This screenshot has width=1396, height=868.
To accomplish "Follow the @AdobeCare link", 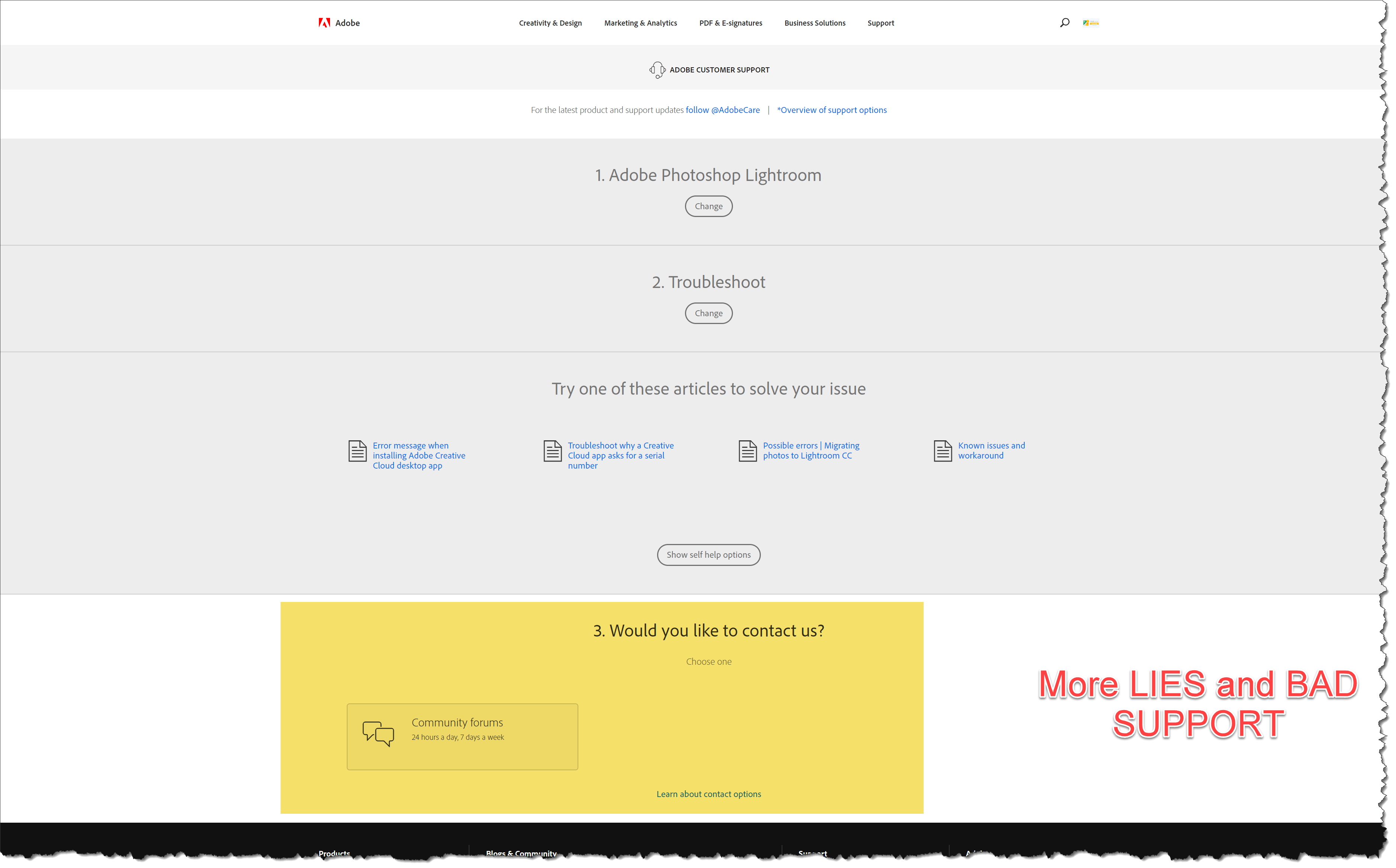I will click(723, 110).
